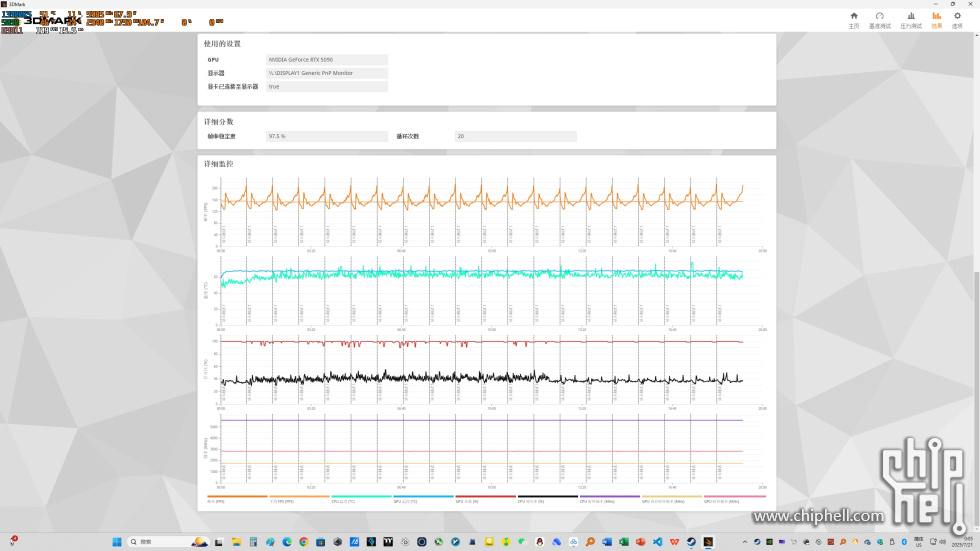Open the 主页 home tab
Screen dimensions: 980x551
tap(854, 20)
